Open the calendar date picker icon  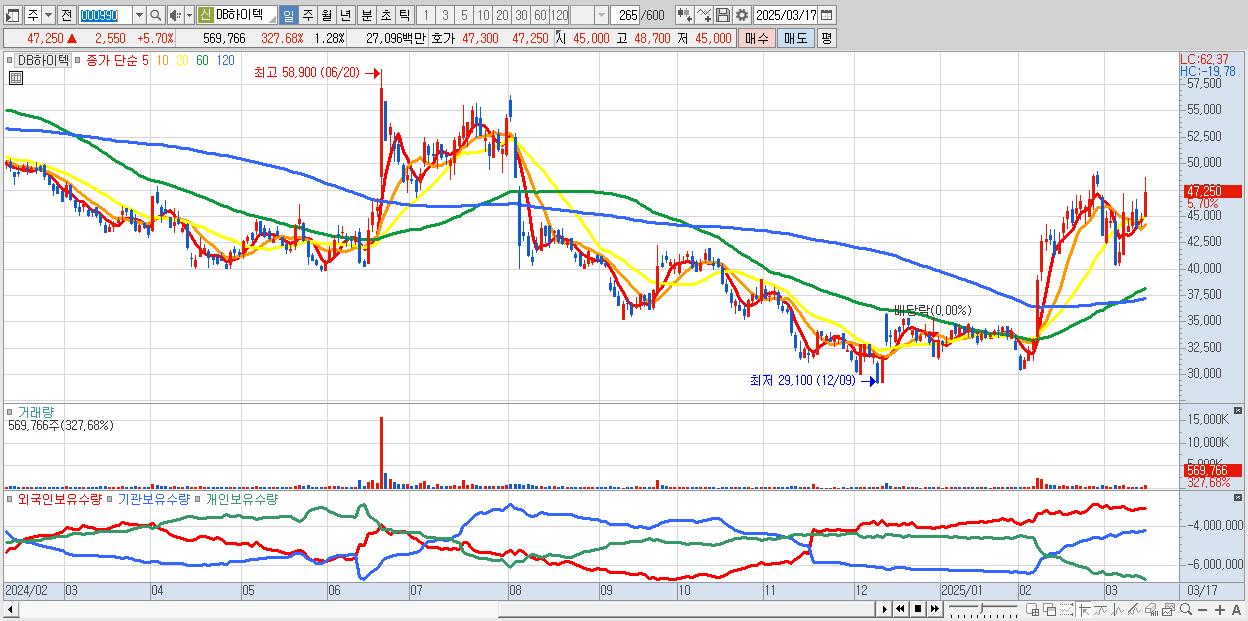click(826, 15)
